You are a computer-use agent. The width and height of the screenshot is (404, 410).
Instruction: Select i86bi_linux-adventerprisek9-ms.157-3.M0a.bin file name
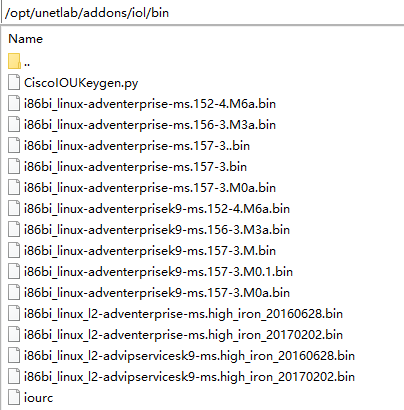point(157,293)
